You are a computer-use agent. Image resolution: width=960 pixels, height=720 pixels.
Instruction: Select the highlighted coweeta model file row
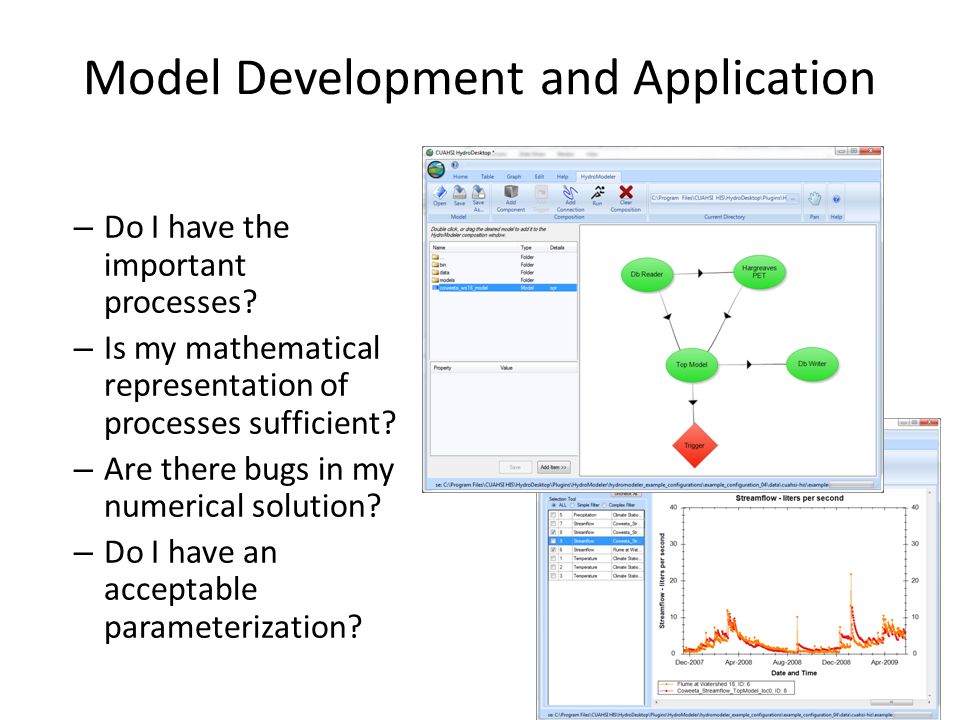point(504,288)
